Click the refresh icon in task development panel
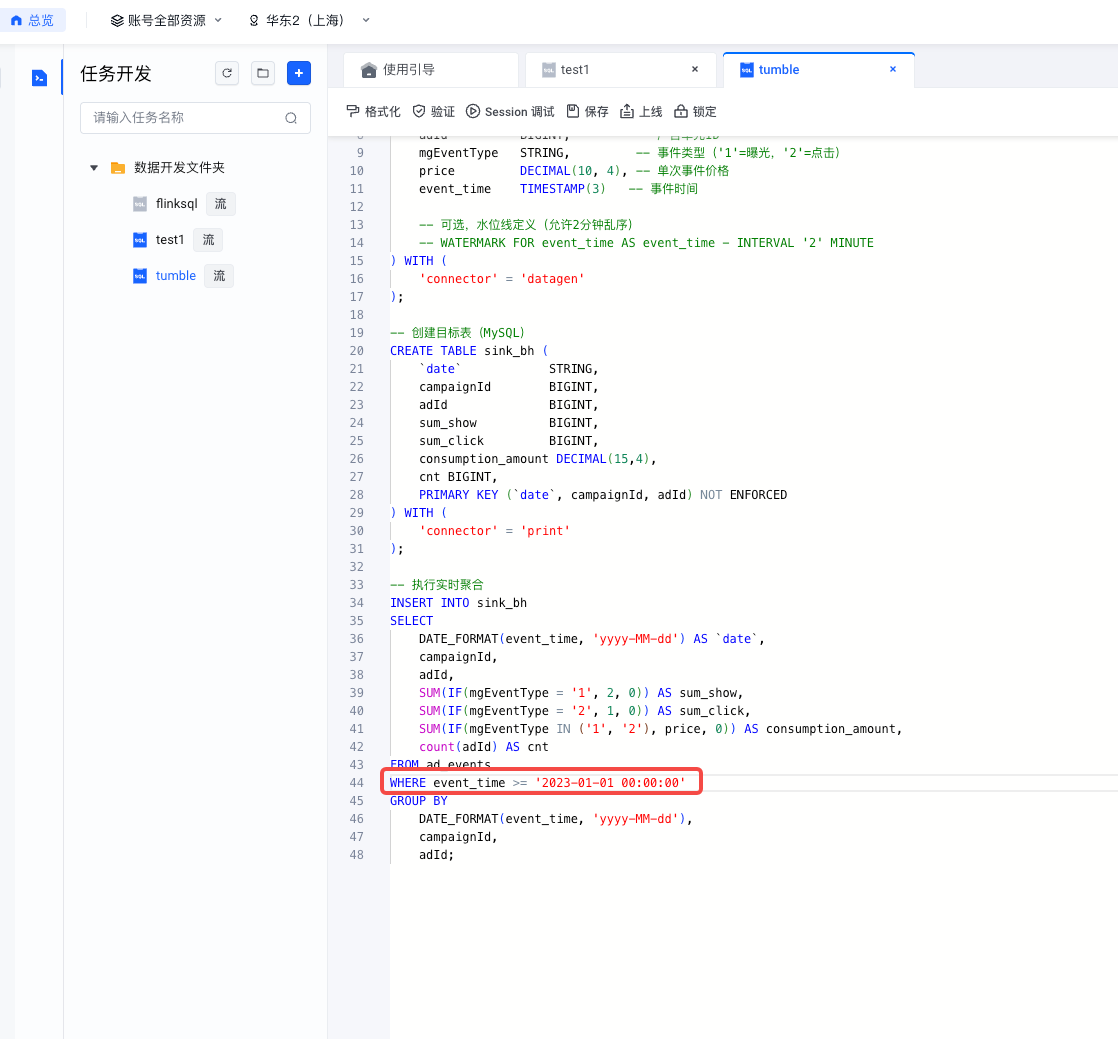The height and width of the screenshot is (1039, 1118). click(227, 73)
